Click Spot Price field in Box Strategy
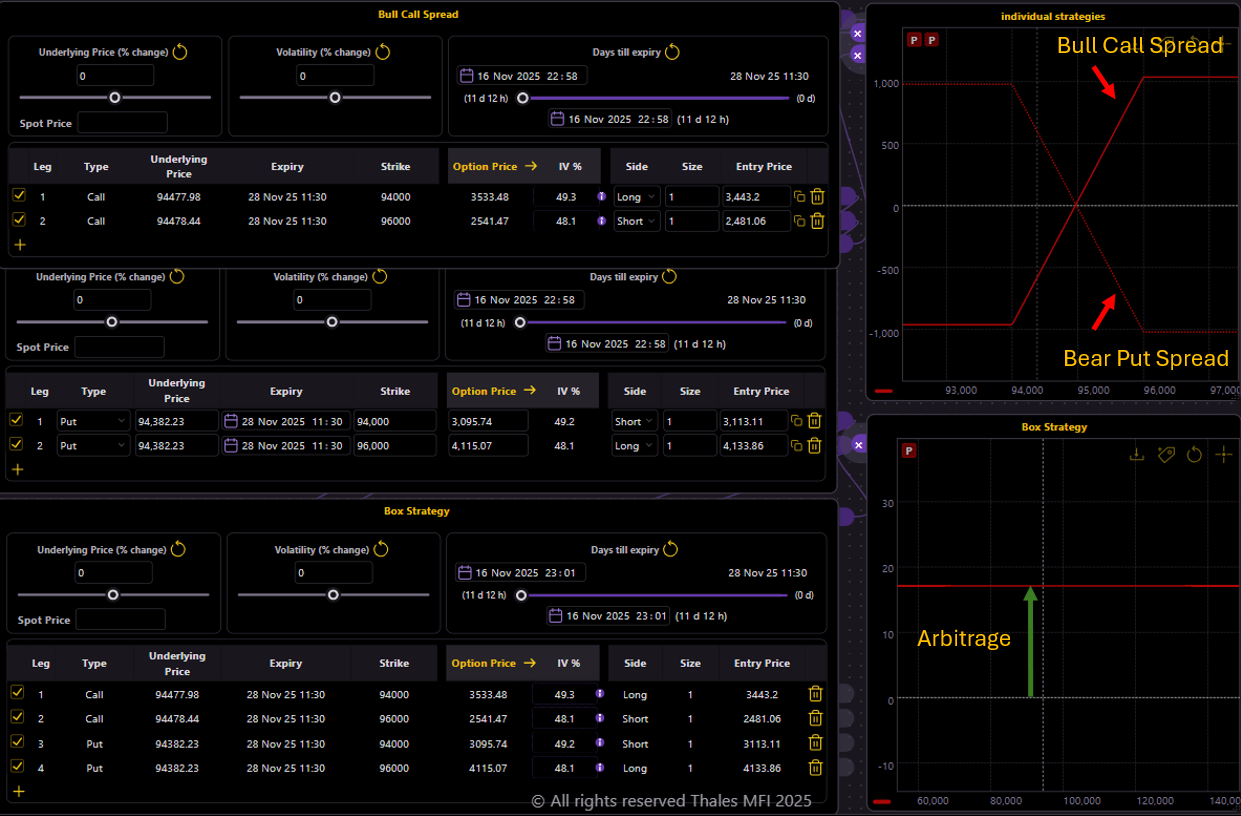Viewport: 1241px width, 816px height. coord(120,620)
